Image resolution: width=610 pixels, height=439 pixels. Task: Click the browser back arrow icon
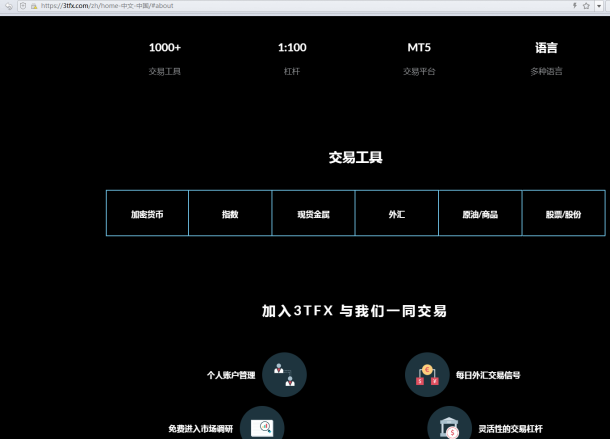pyautogui.click(x=9, y=6)
